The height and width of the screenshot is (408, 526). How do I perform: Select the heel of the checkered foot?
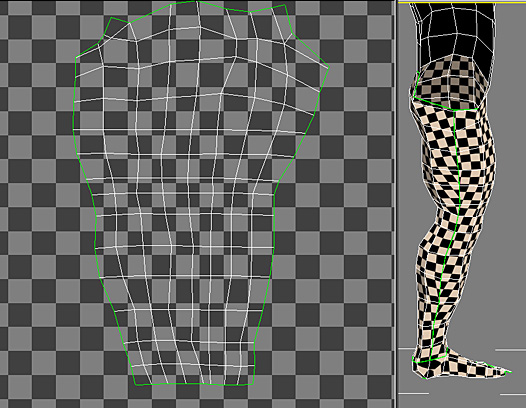(x=417, y=368)
